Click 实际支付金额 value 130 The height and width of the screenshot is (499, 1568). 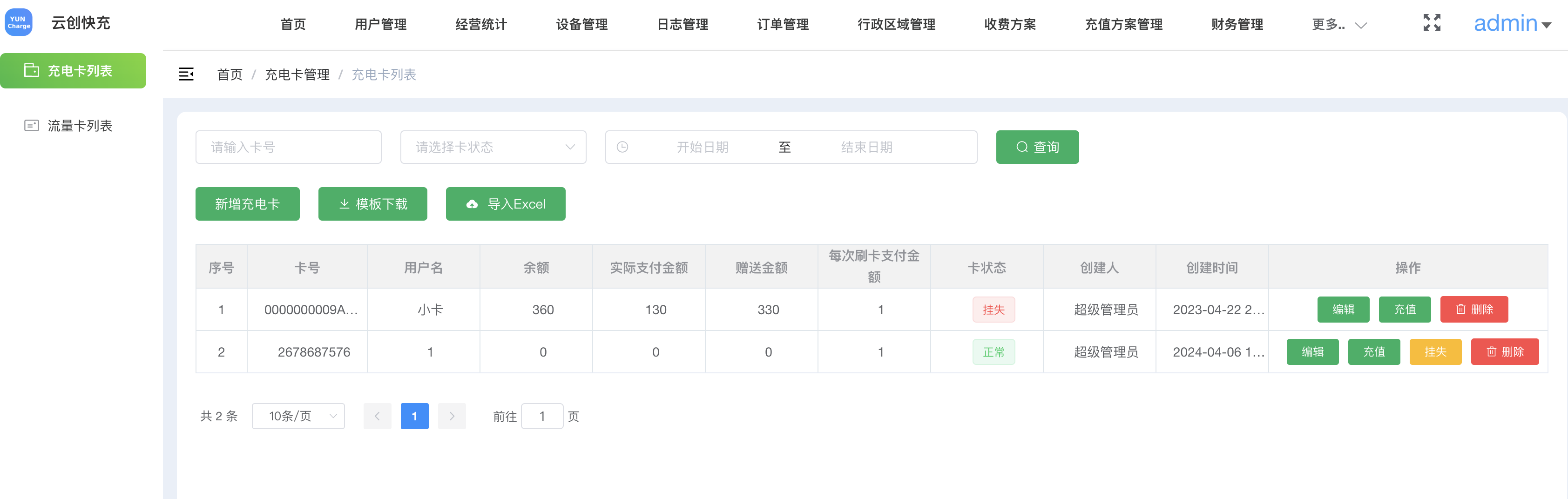(656, 309)
